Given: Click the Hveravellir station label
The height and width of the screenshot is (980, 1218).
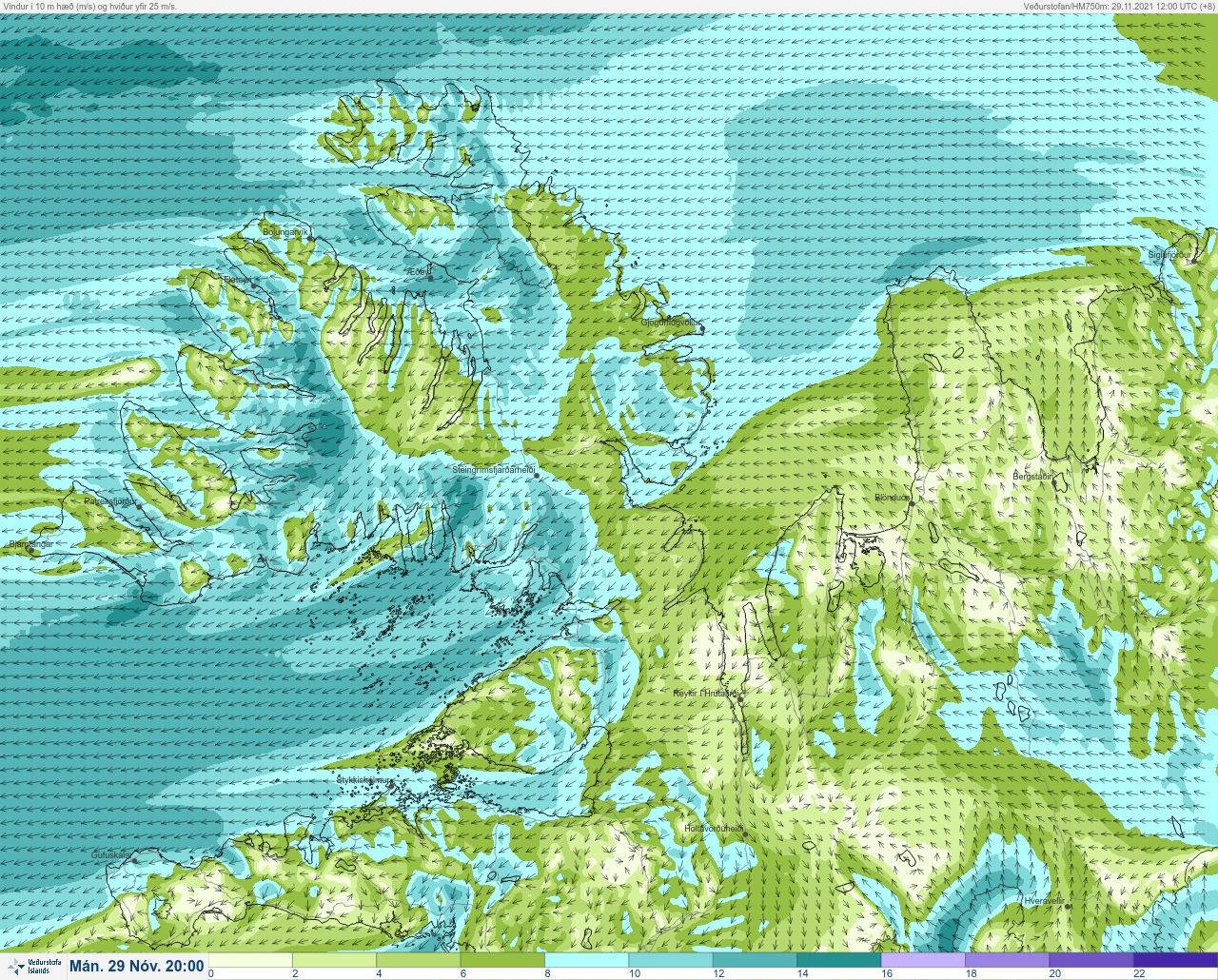Looking at the screenshot, I should coord(1044,900).
